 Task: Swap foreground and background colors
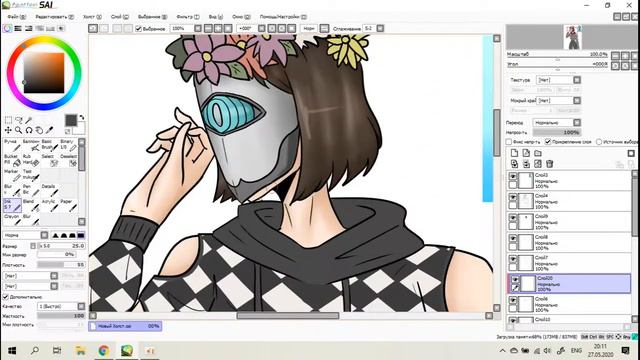[x=82, y=118]
